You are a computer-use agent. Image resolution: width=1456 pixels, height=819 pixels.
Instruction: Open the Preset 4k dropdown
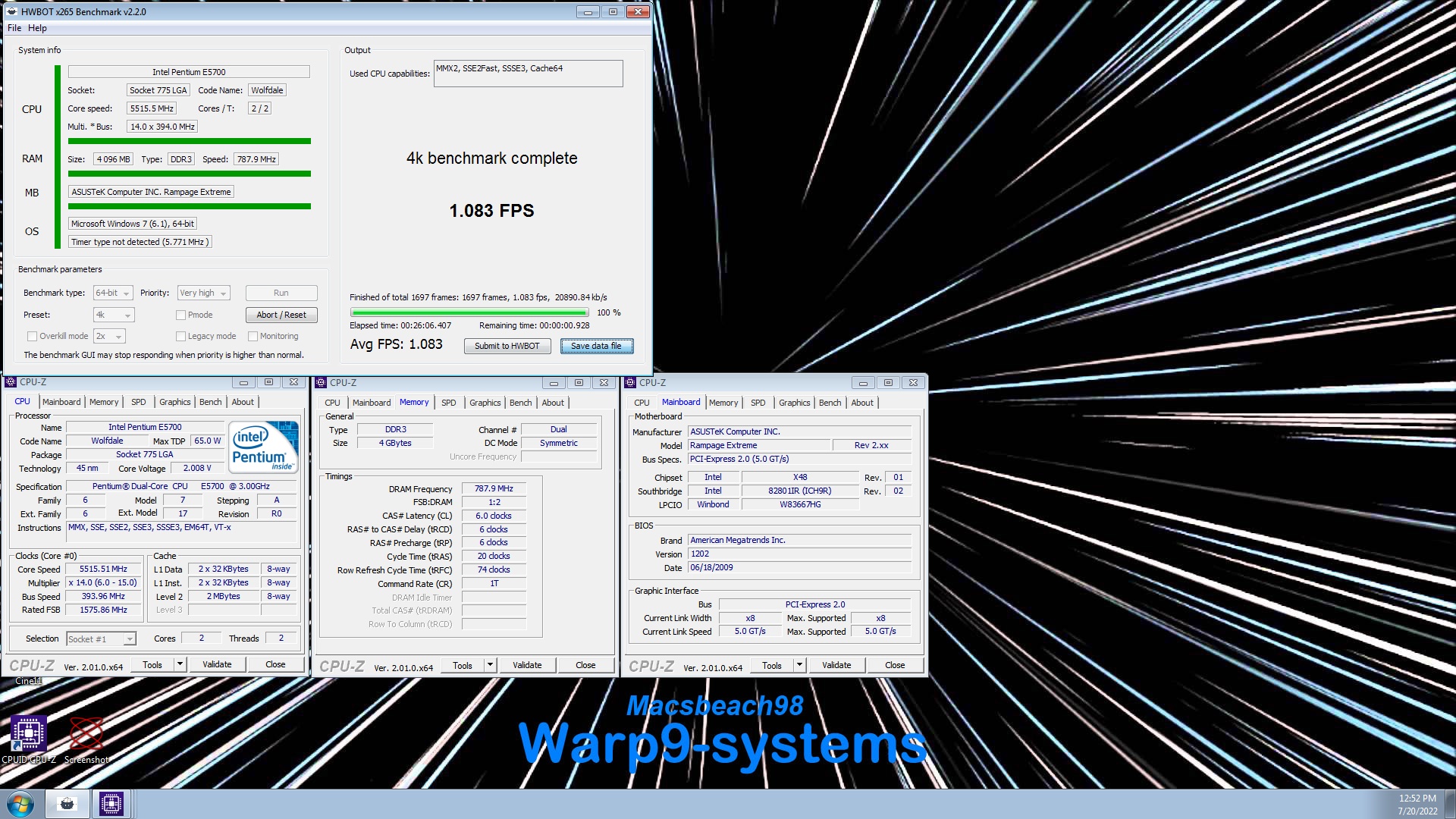pos(114,315)
